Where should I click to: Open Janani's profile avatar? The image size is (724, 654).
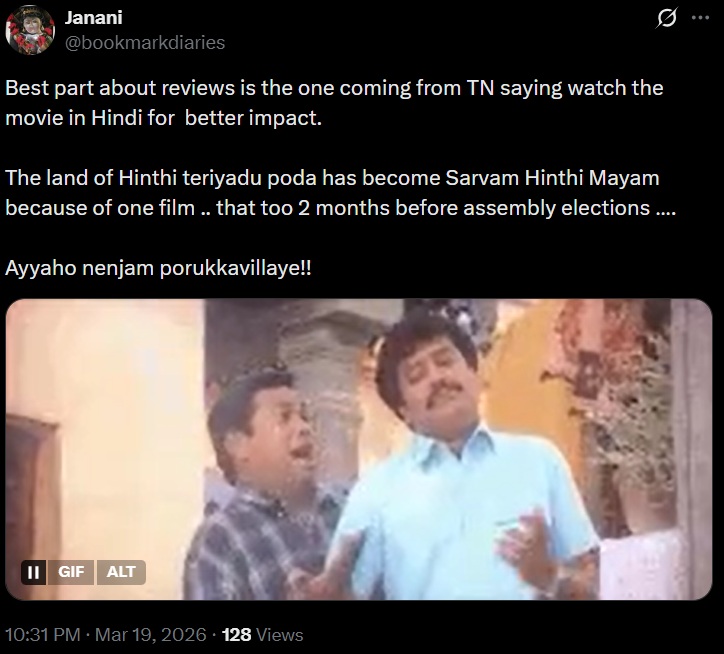tap(30, 30)
